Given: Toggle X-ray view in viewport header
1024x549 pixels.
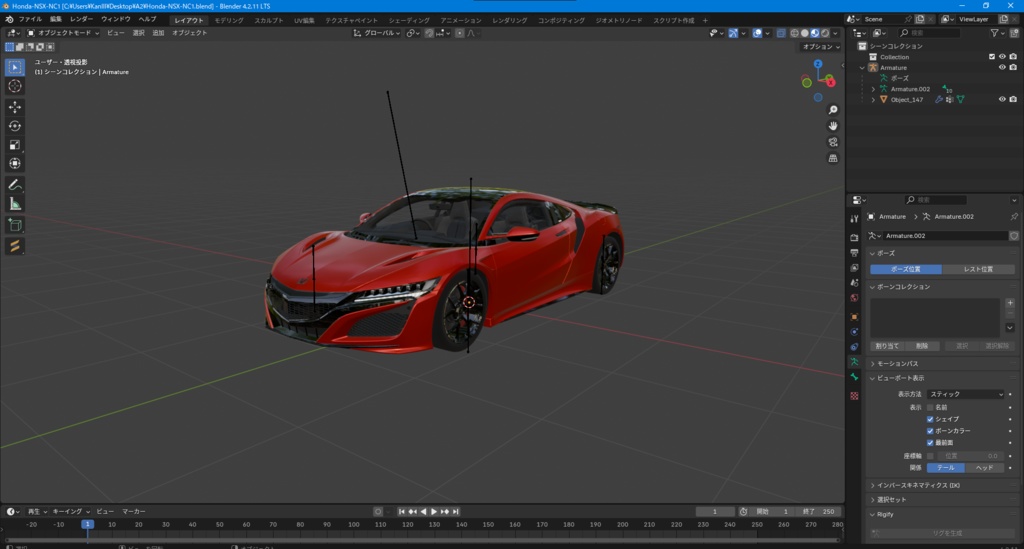Looking at the screenshot, I should pos(779,33).
